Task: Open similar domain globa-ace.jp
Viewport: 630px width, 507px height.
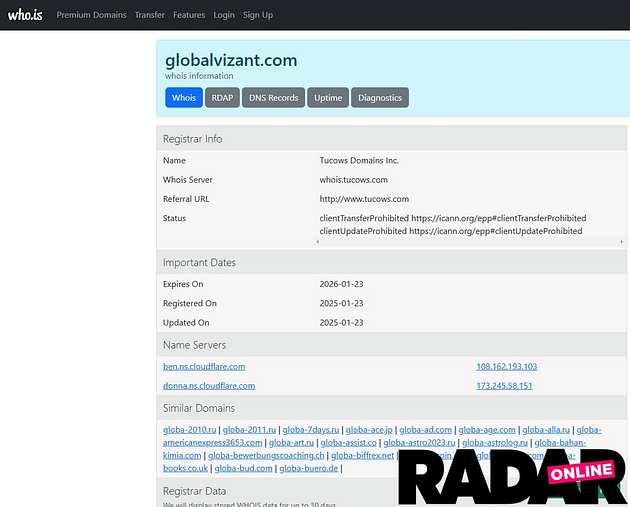Action: click(369, 429)
